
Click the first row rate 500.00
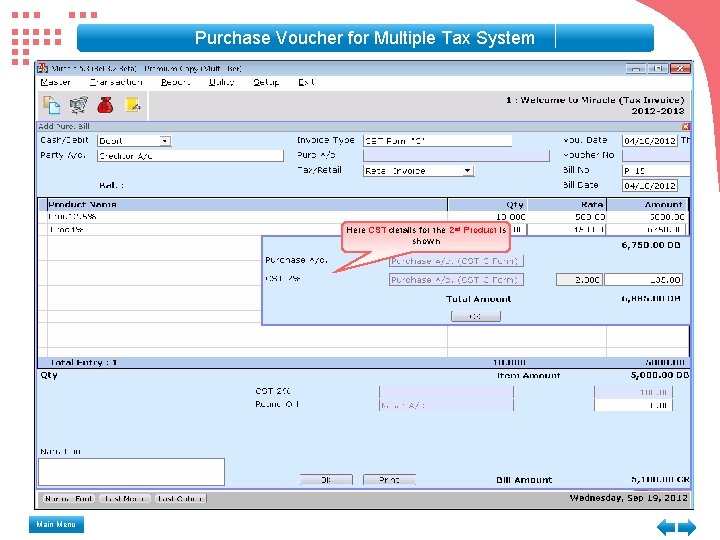590,216
